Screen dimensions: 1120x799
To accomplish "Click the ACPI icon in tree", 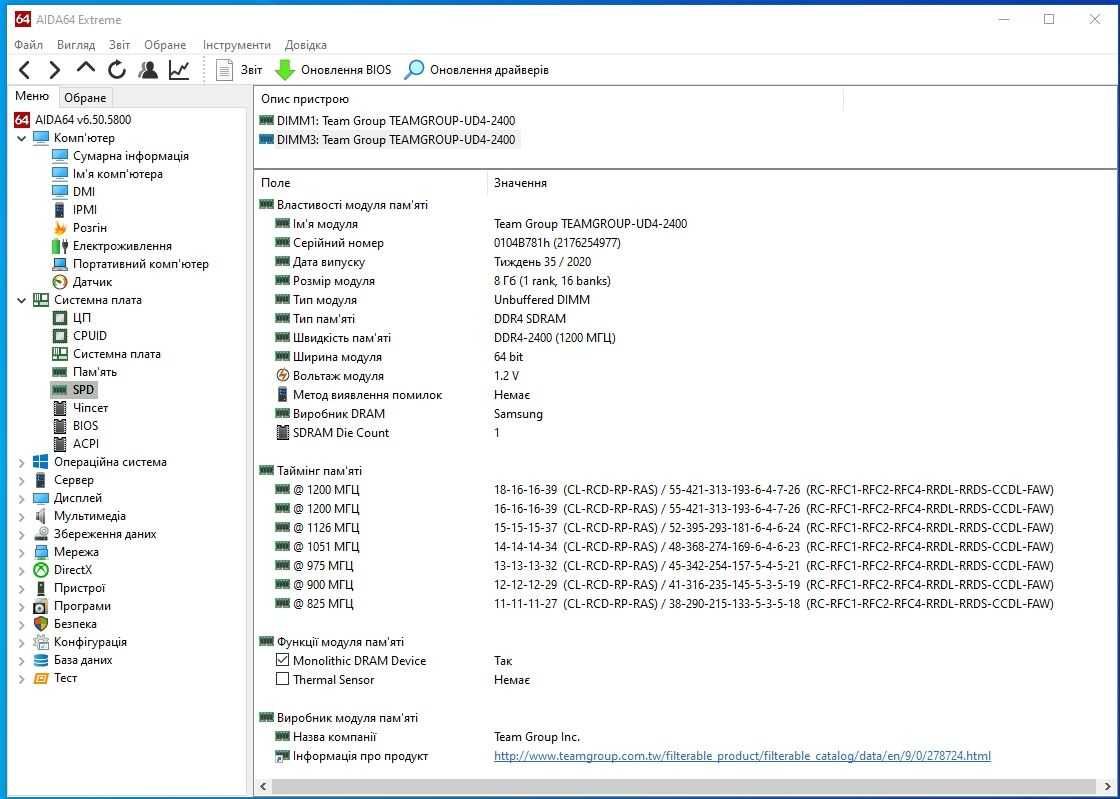I will pos(60,443).
